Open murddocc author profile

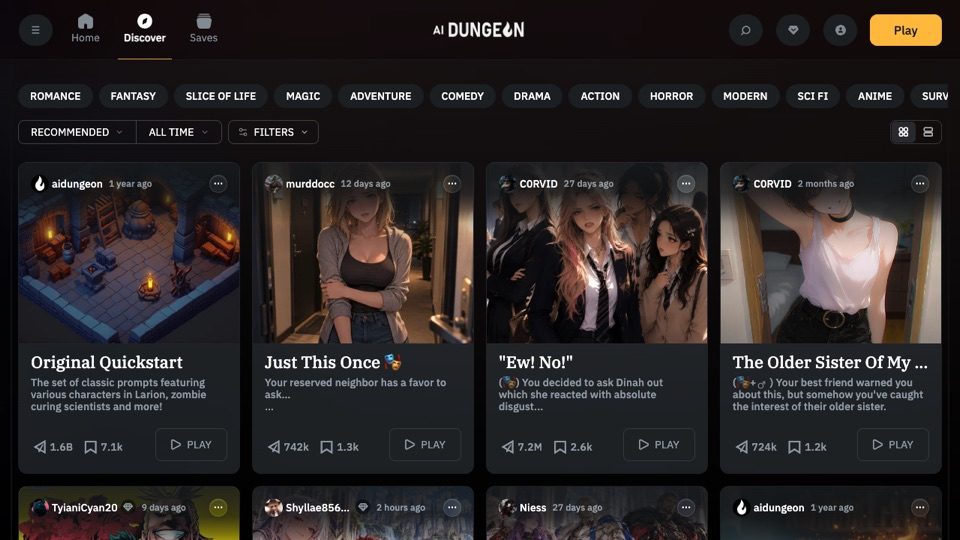click(x=301, y=184)
